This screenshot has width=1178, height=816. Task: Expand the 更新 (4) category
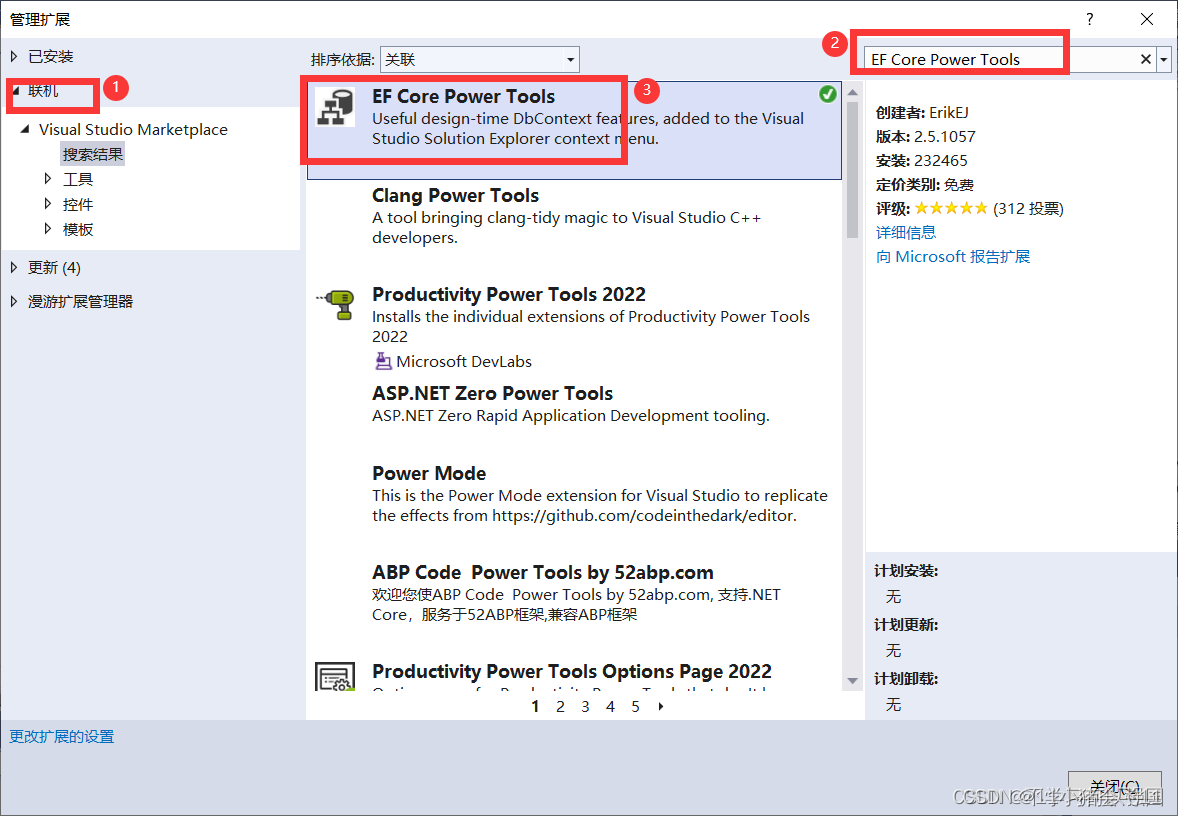point(14,267)
